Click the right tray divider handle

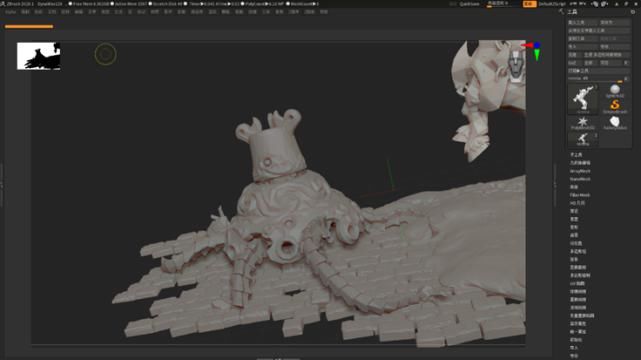tap(555, 184)
